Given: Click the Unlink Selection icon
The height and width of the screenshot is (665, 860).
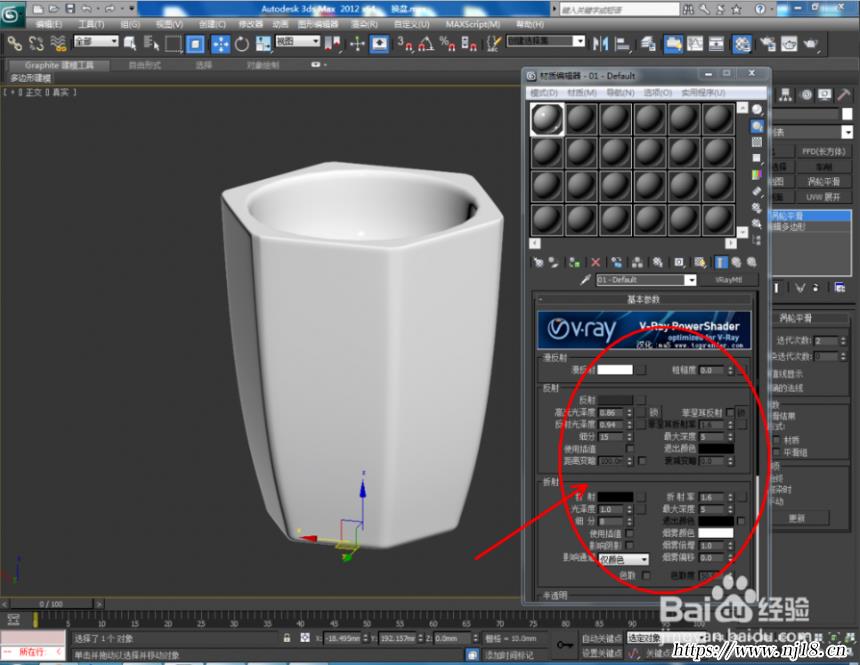Looking at the screenshot, I should pos(36,44).
